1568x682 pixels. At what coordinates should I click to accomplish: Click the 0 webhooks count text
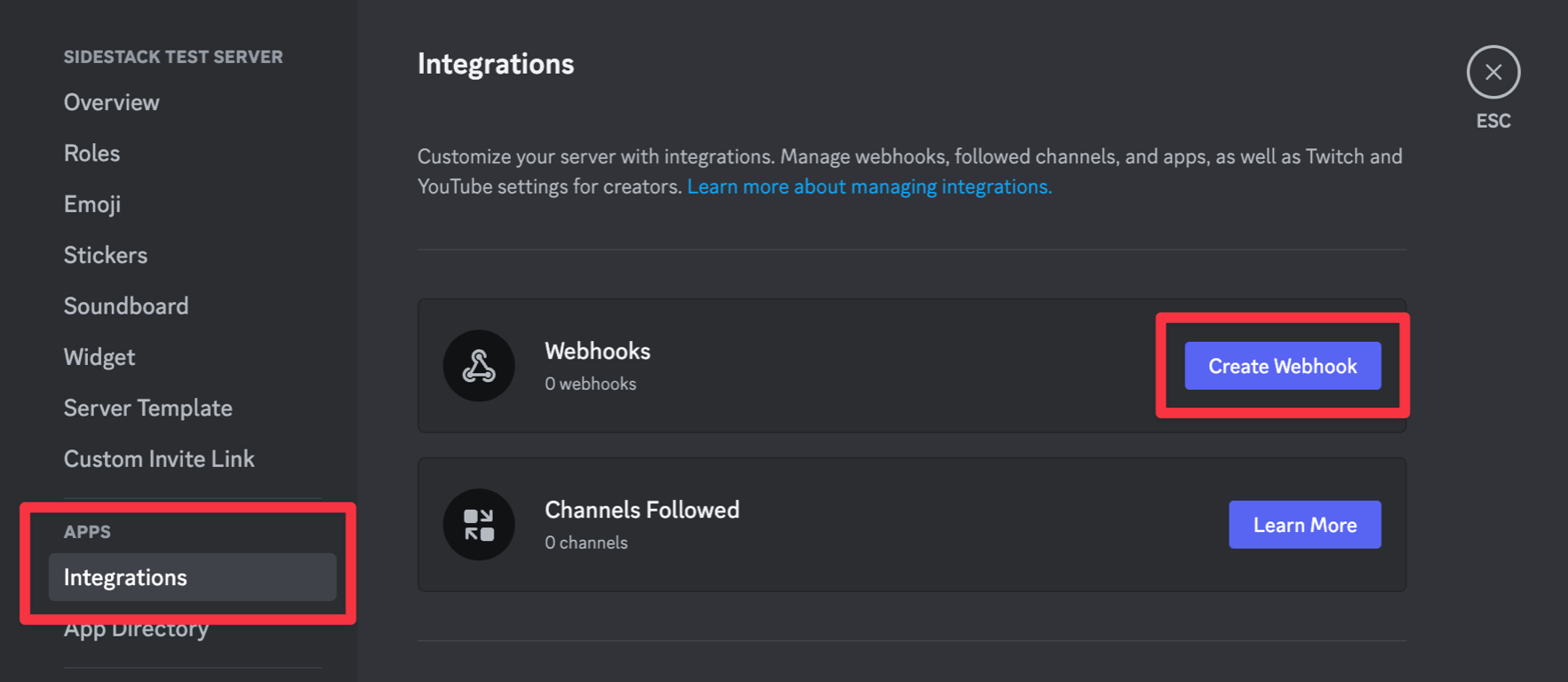(590, 384)
